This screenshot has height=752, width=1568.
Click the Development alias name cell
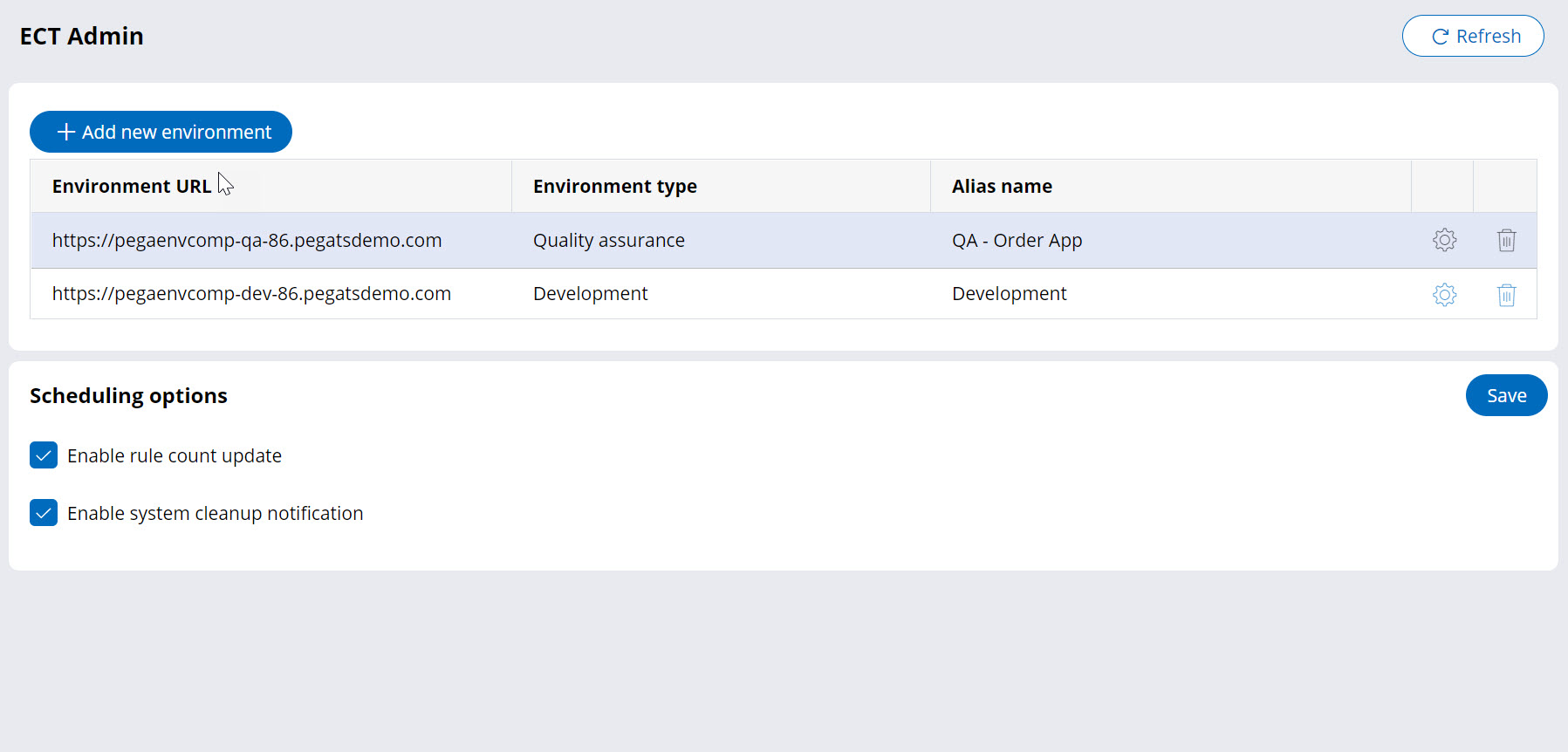pyautogui.click(x=1009, y=294)
